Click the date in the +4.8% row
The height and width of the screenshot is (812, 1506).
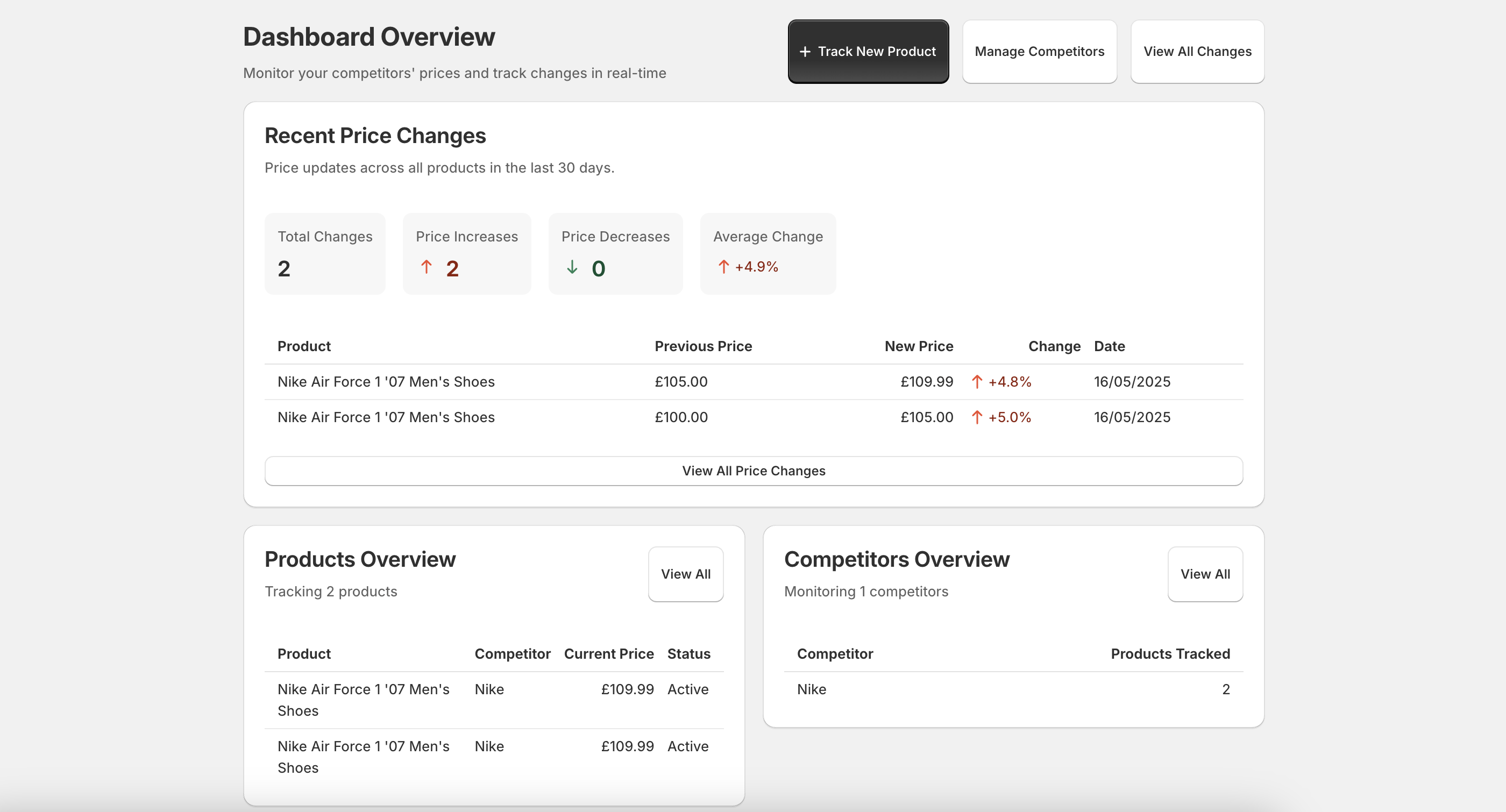[1132, 382]
